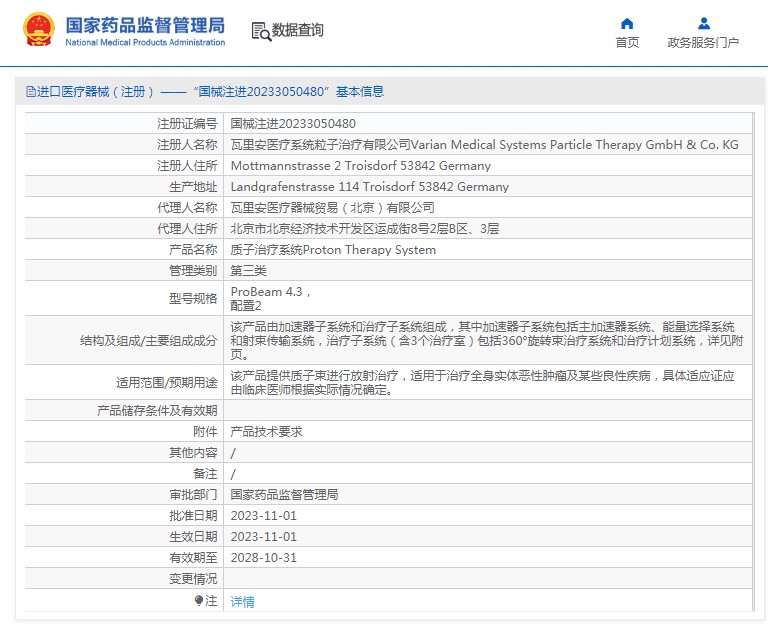768x631 pixels.
Task: Select management class 第三类 value
Action: pyautogui.click(x=248, y=271)
